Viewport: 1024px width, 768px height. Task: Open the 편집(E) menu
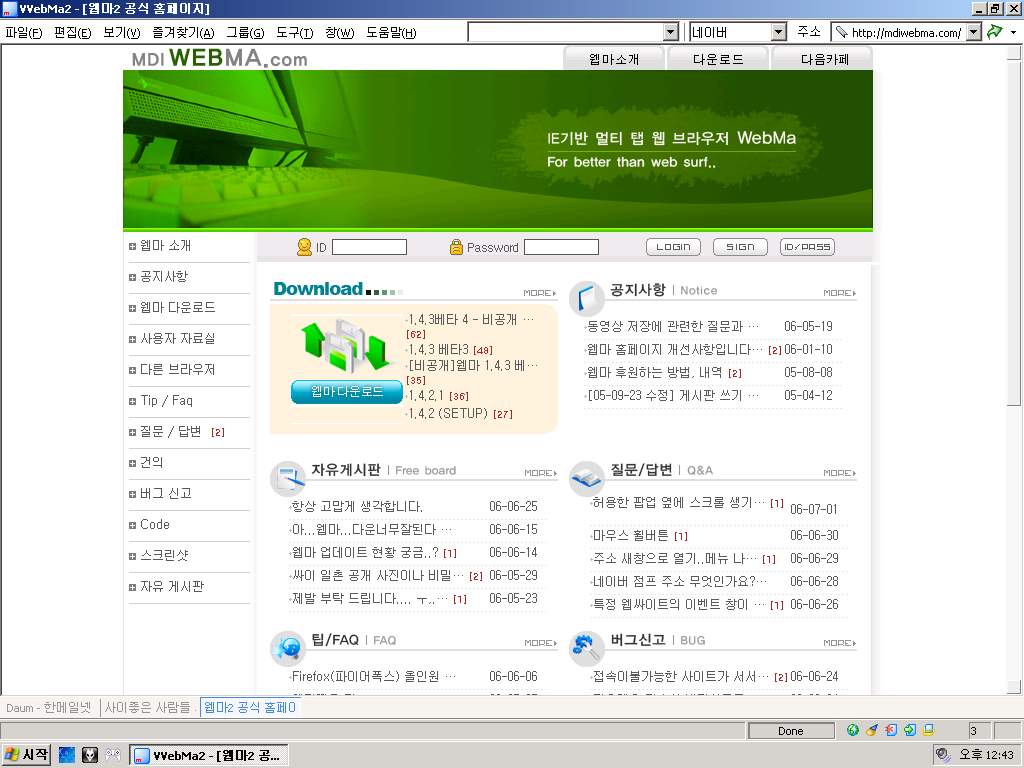(72, 33)
